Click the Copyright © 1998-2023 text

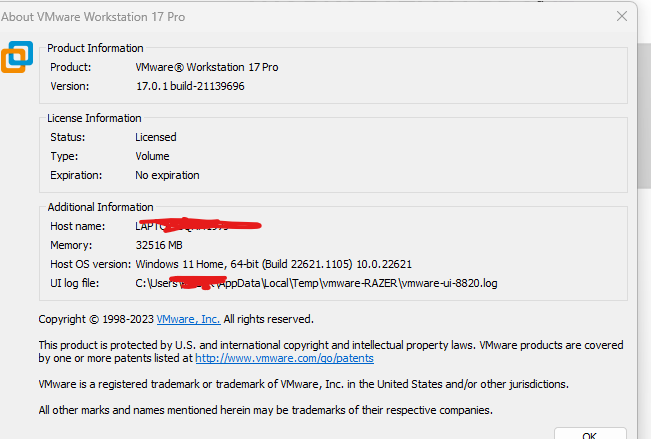(96, 319)
